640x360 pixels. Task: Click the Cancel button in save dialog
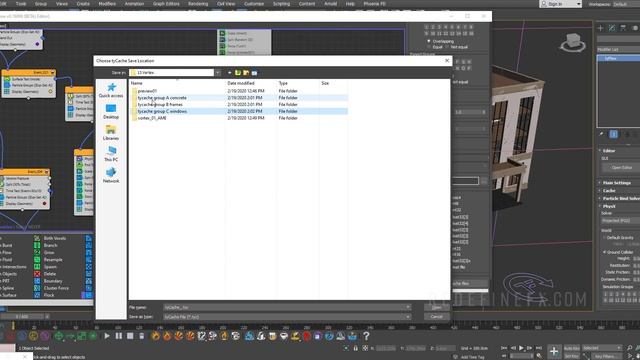(436, 317)
